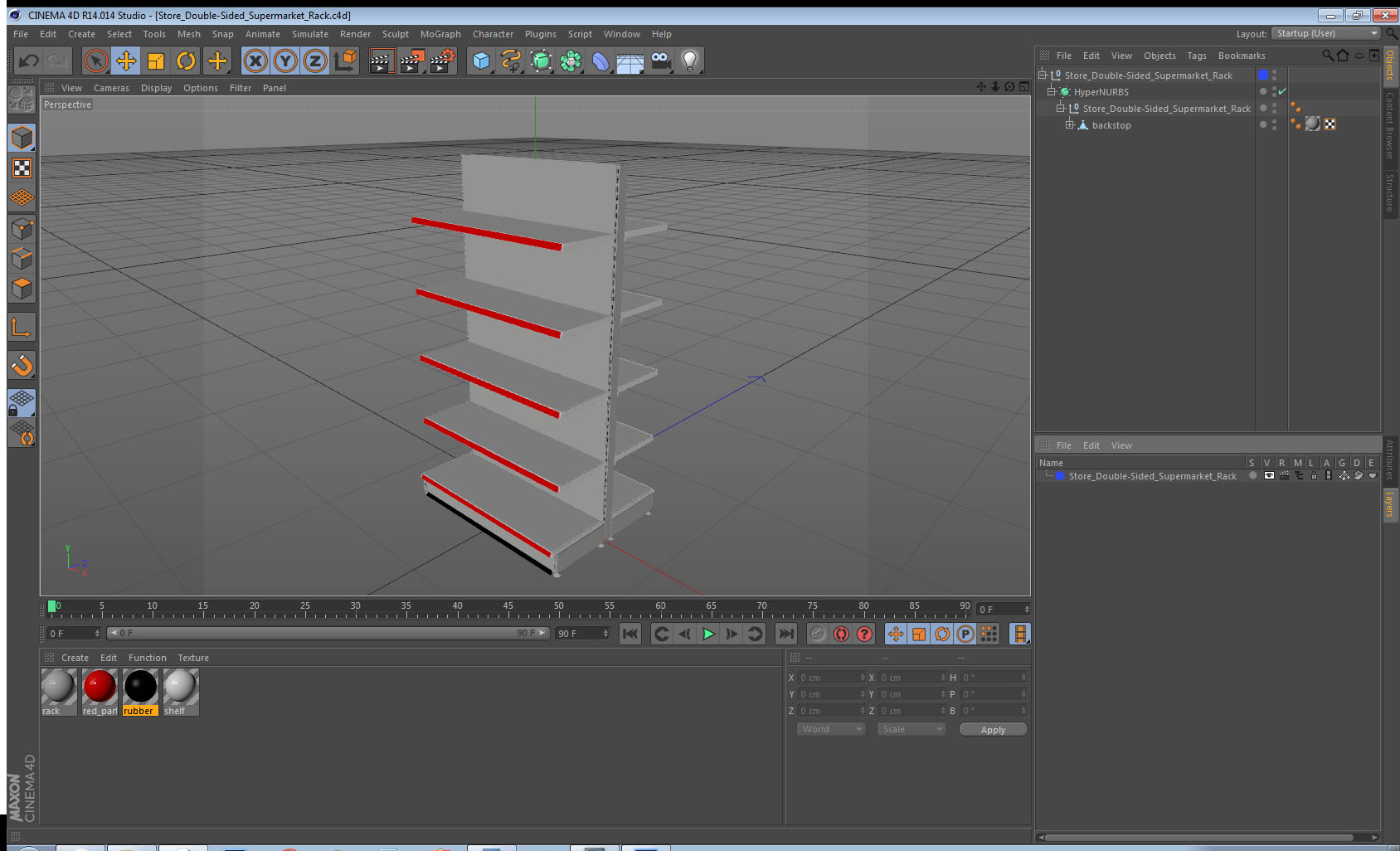Go to start of animation
The height and width of the screenshot is (851, 1400).
coord(630,634)
